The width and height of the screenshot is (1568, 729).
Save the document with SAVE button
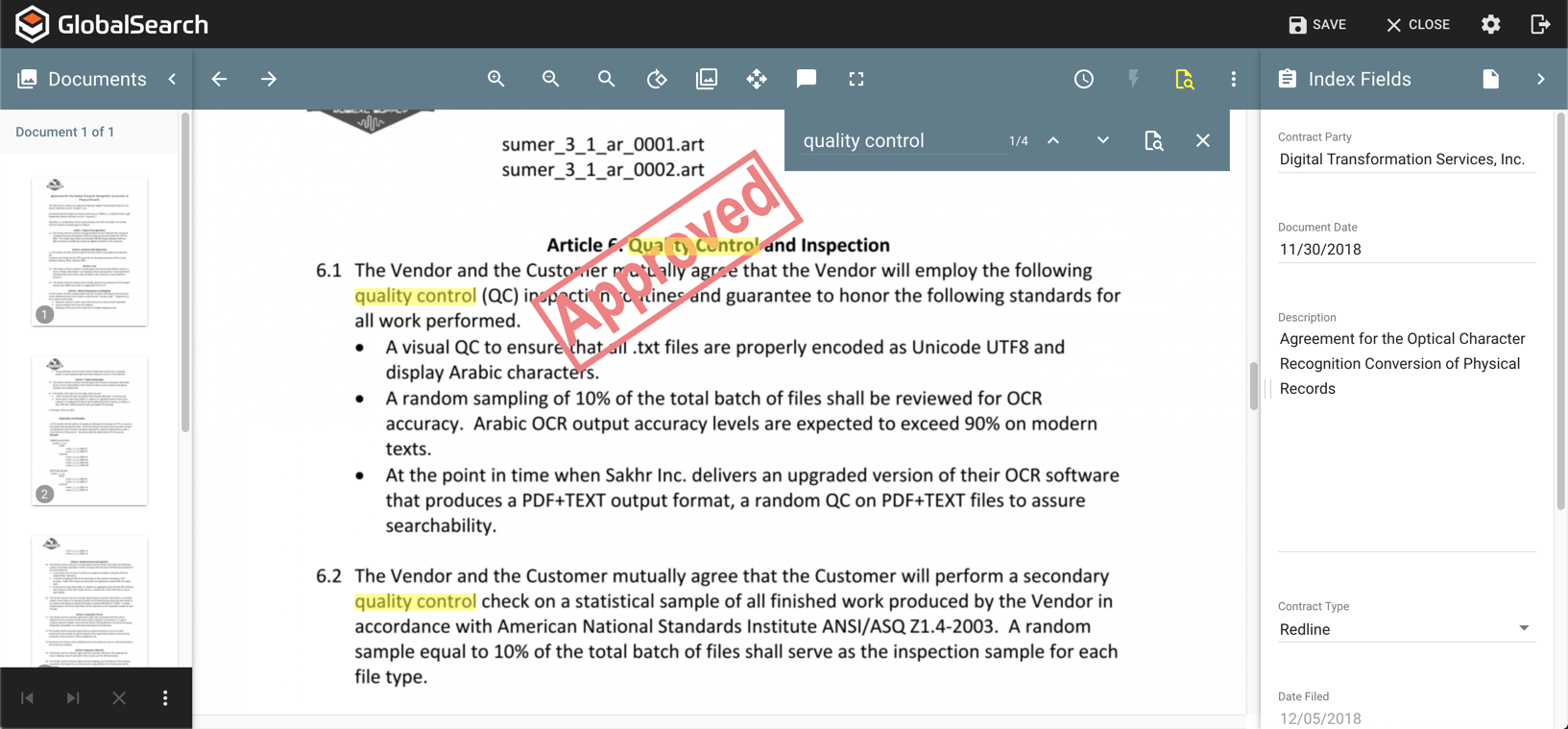pyautogui.click(x=1317, y=24)
